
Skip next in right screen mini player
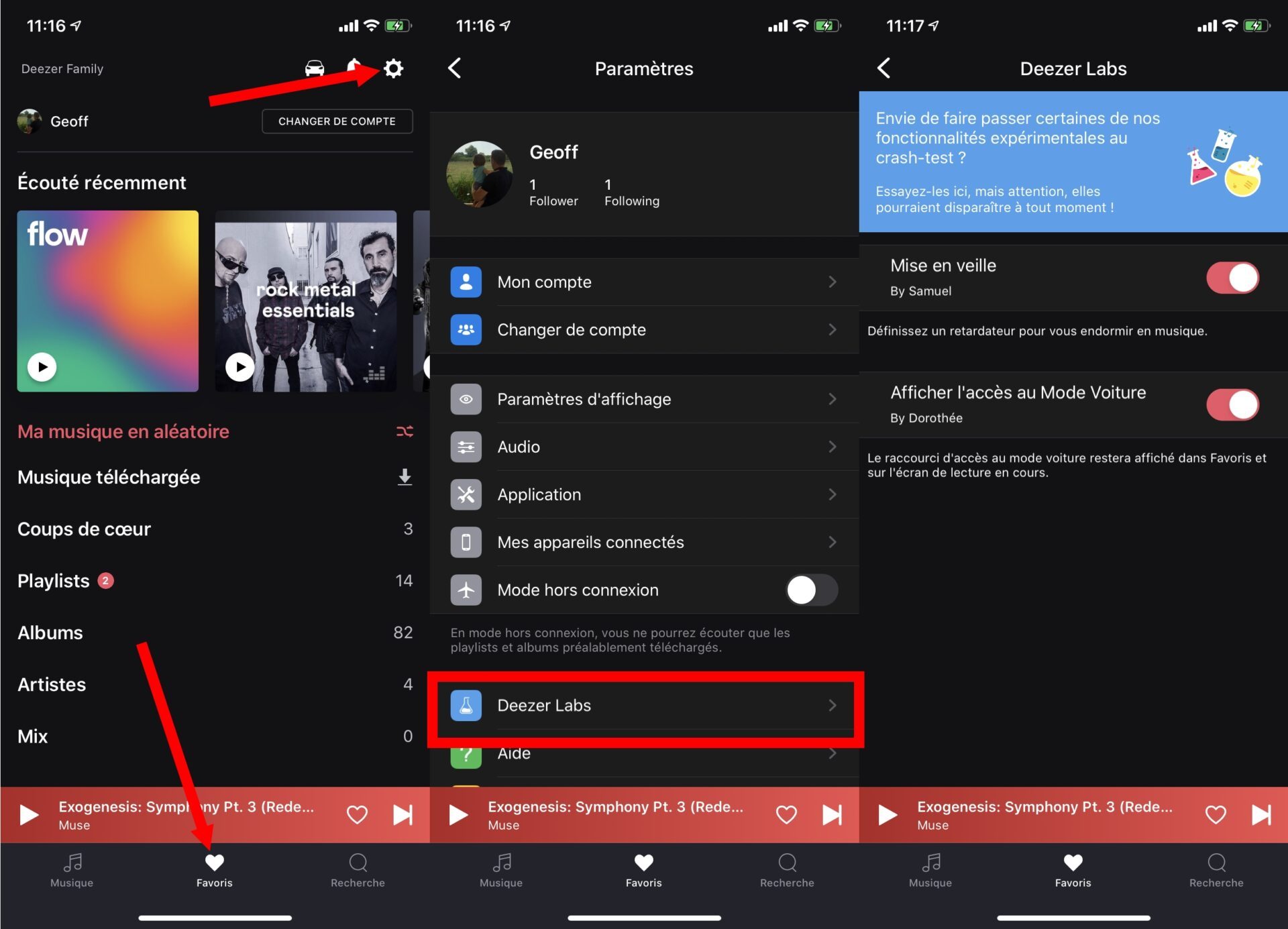[1261, 815]
